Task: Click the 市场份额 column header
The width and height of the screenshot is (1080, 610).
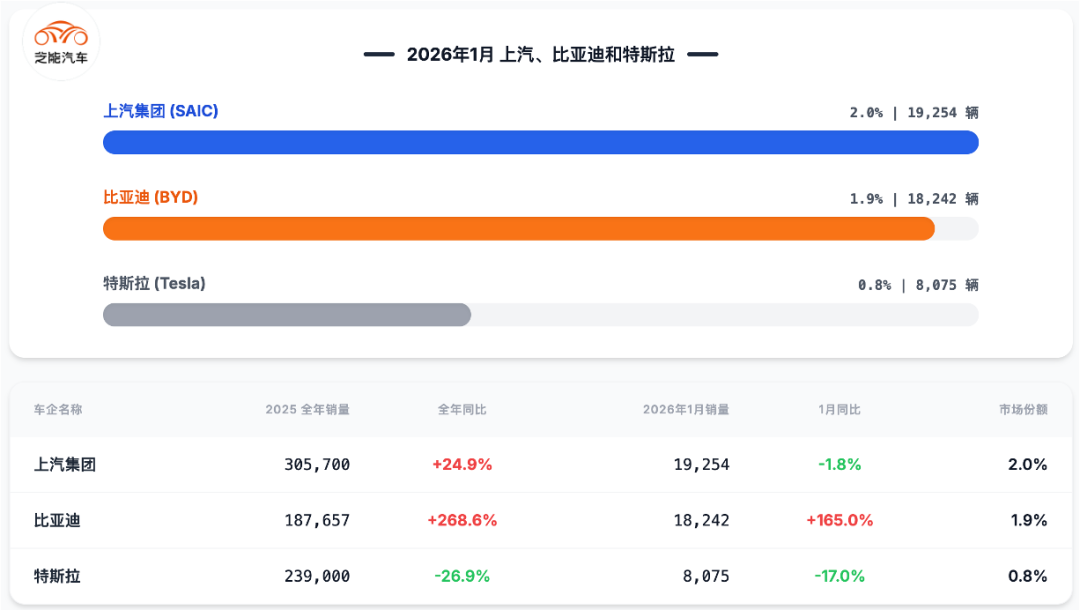Action: point(1024,410)
